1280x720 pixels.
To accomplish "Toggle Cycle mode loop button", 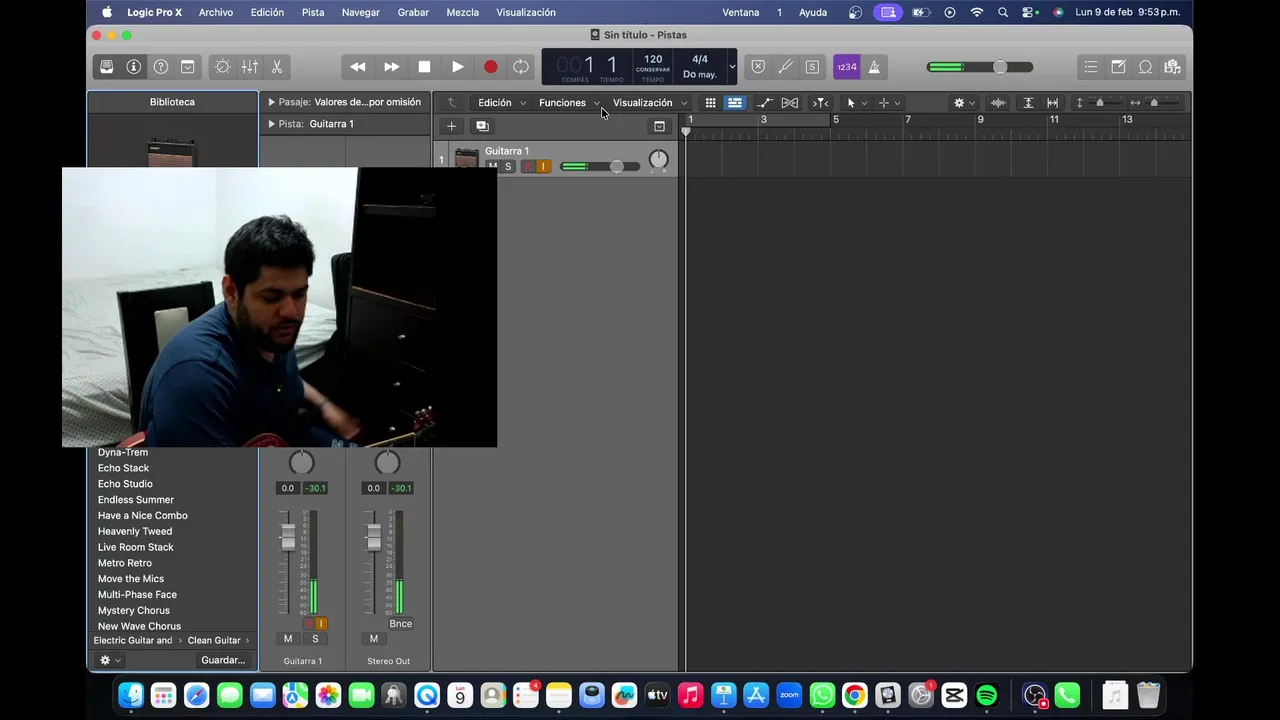I will (x=521, y=67).
